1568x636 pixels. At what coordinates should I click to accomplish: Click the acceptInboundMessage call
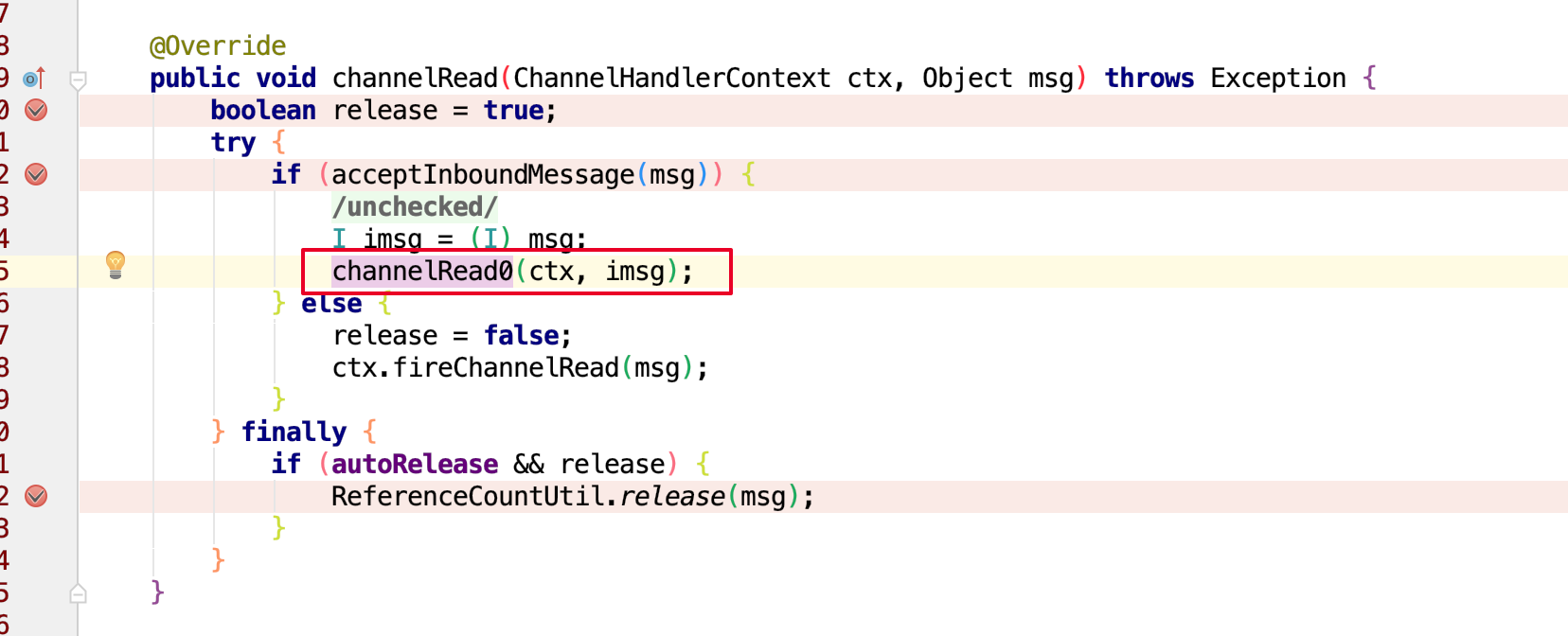tap(483, 174)
